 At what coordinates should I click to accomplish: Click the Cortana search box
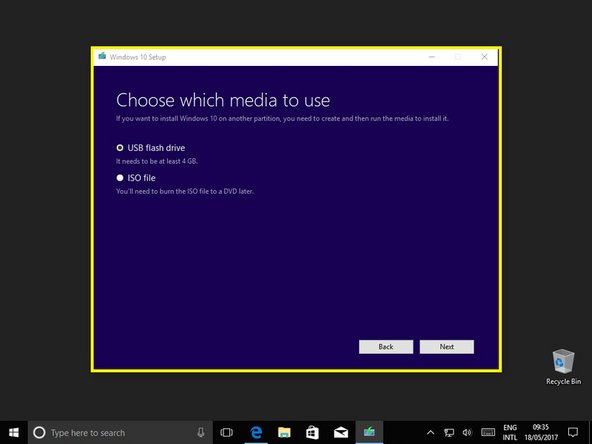[120, 432]
